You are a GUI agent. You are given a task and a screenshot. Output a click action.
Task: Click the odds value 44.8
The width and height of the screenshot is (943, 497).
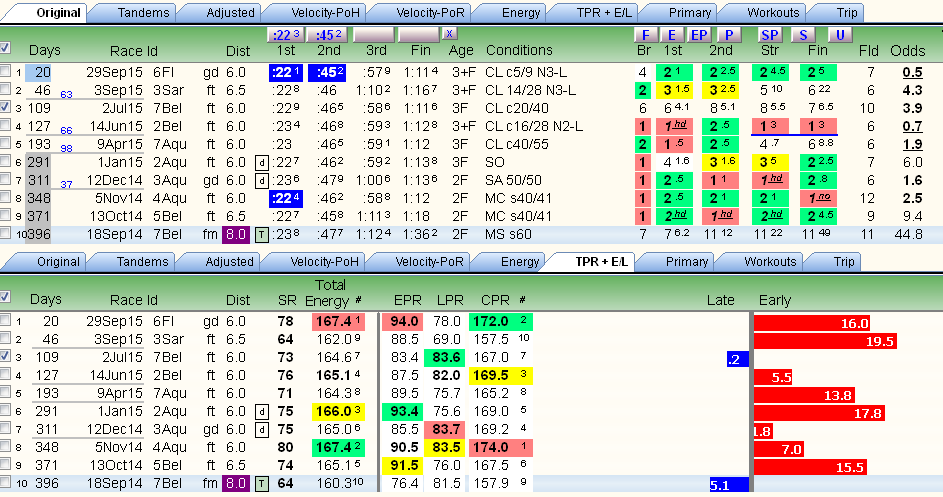[908, 234]
